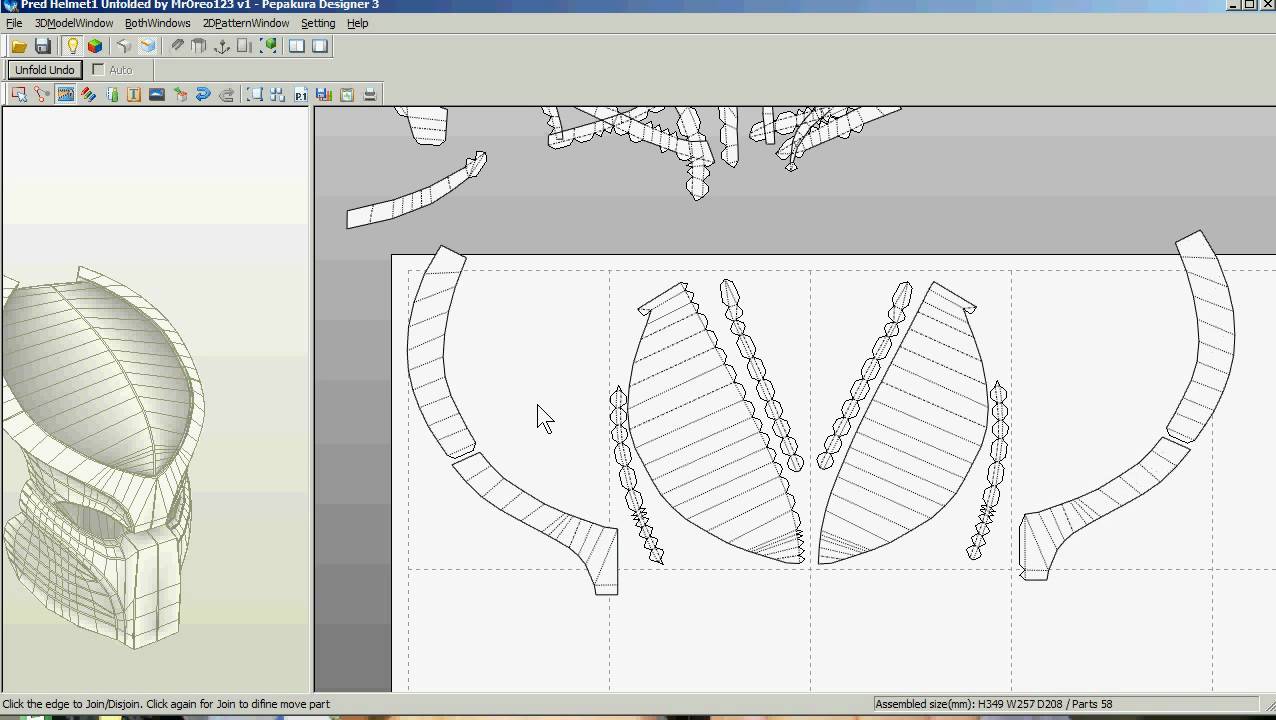Click the green cube fit-to-view icon
1276x720 pixels.
click(x=268, y=46)
